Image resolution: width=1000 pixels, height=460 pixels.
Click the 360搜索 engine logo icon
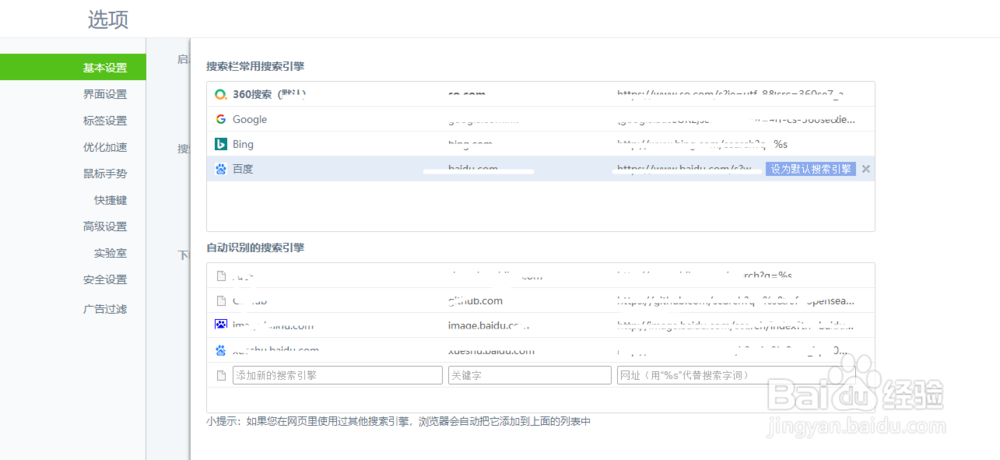click(221, 94)
